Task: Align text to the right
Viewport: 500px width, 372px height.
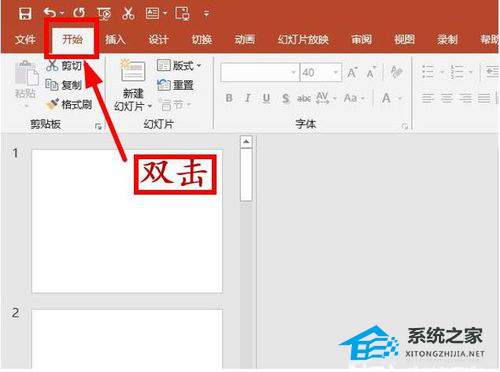Action: tap(465, 98)
